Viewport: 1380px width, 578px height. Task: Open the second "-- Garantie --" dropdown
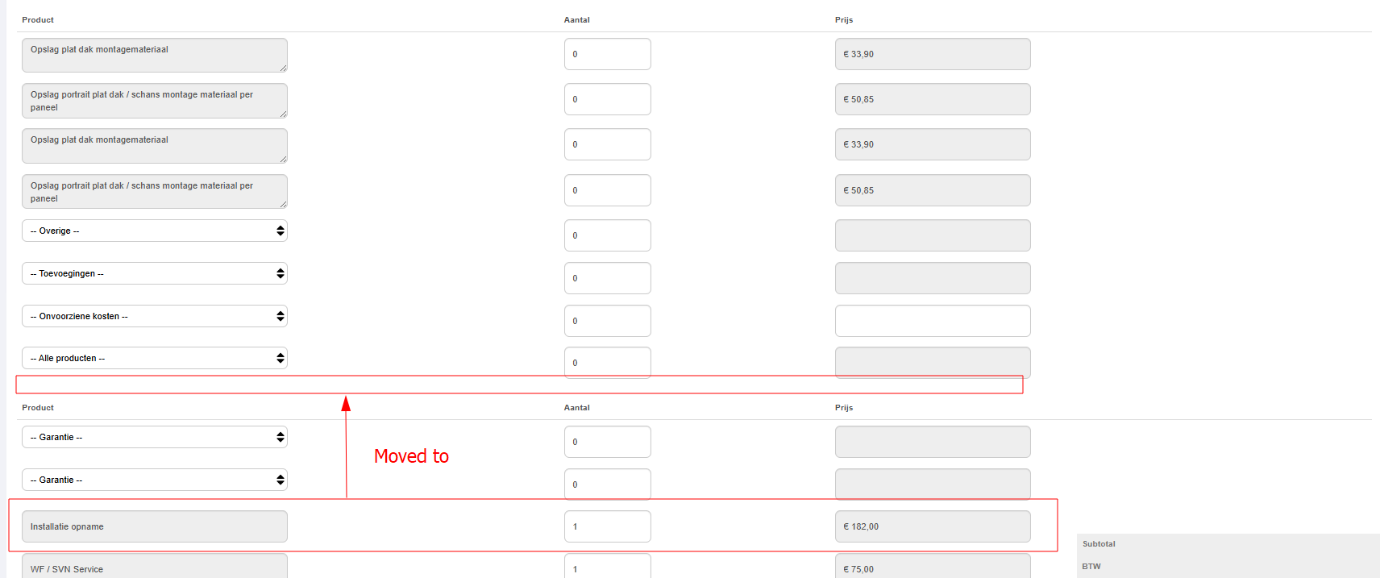[154, 480]
